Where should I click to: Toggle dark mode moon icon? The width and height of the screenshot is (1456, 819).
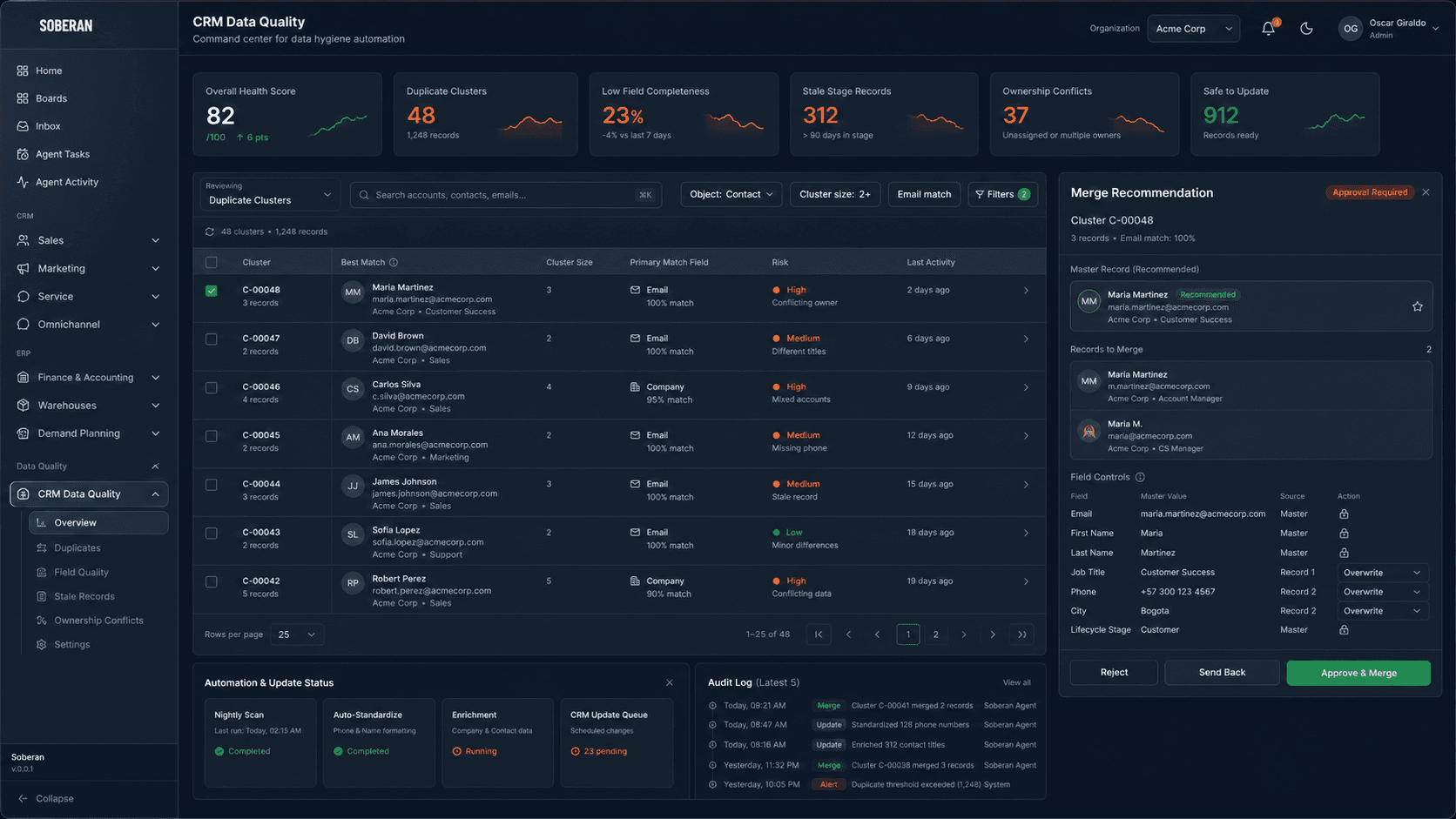1306,29
